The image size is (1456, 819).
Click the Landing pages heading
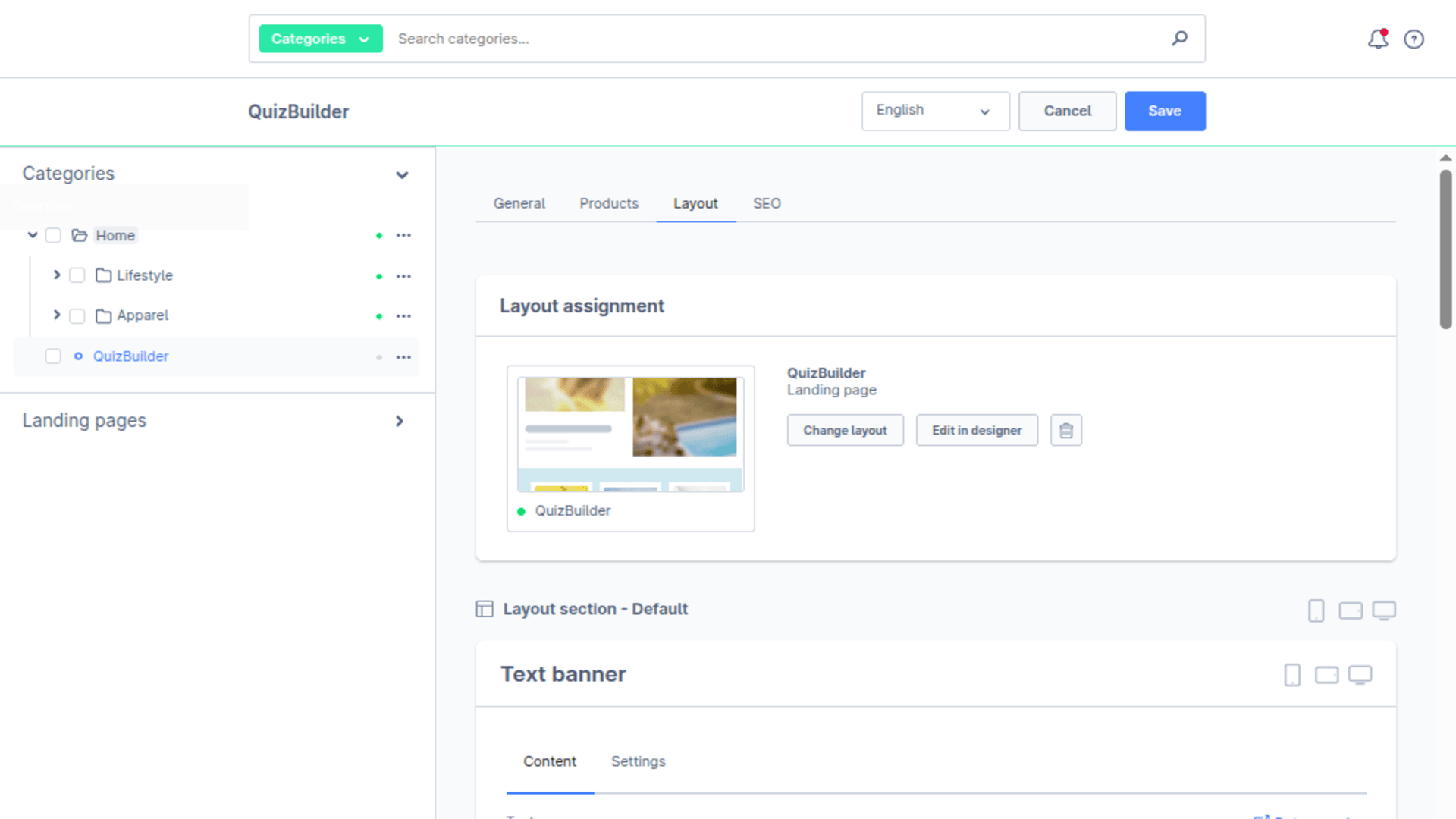point(84,420)
